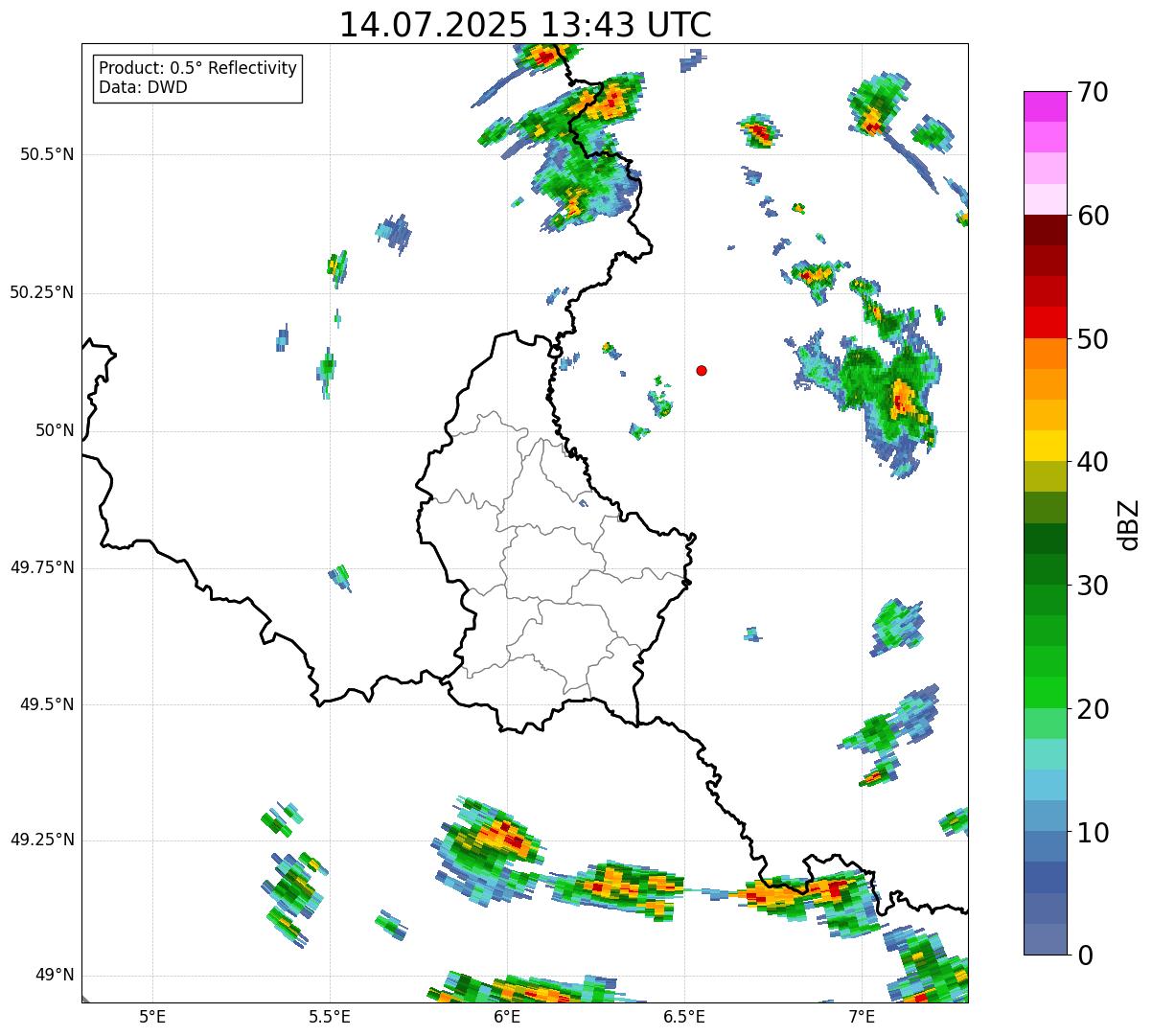
Task: Click the bright red colorbar swatch above 50
Action: [1045, 322]
